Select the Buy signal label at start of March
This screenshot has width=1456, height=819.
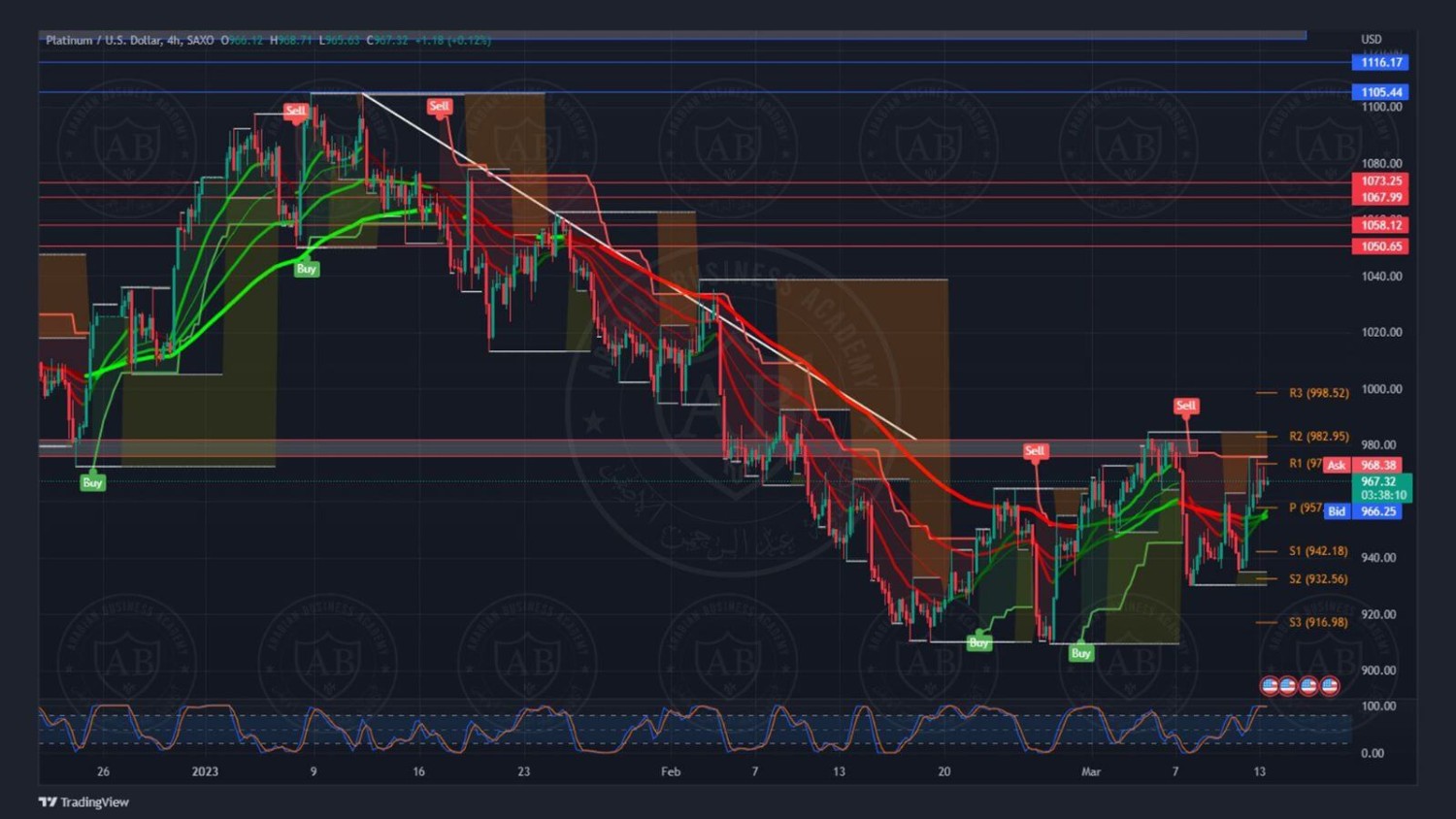(1081, 653)
